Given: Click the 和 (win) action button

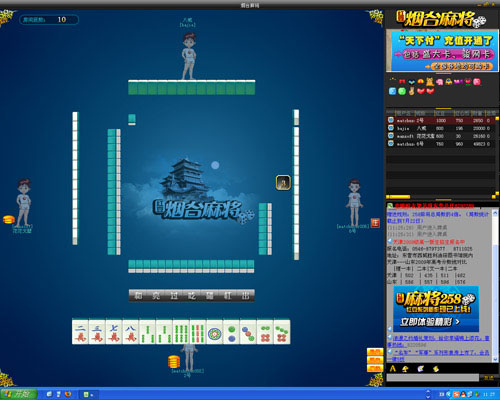Looking at the screenshot, I should coord(138,296).
